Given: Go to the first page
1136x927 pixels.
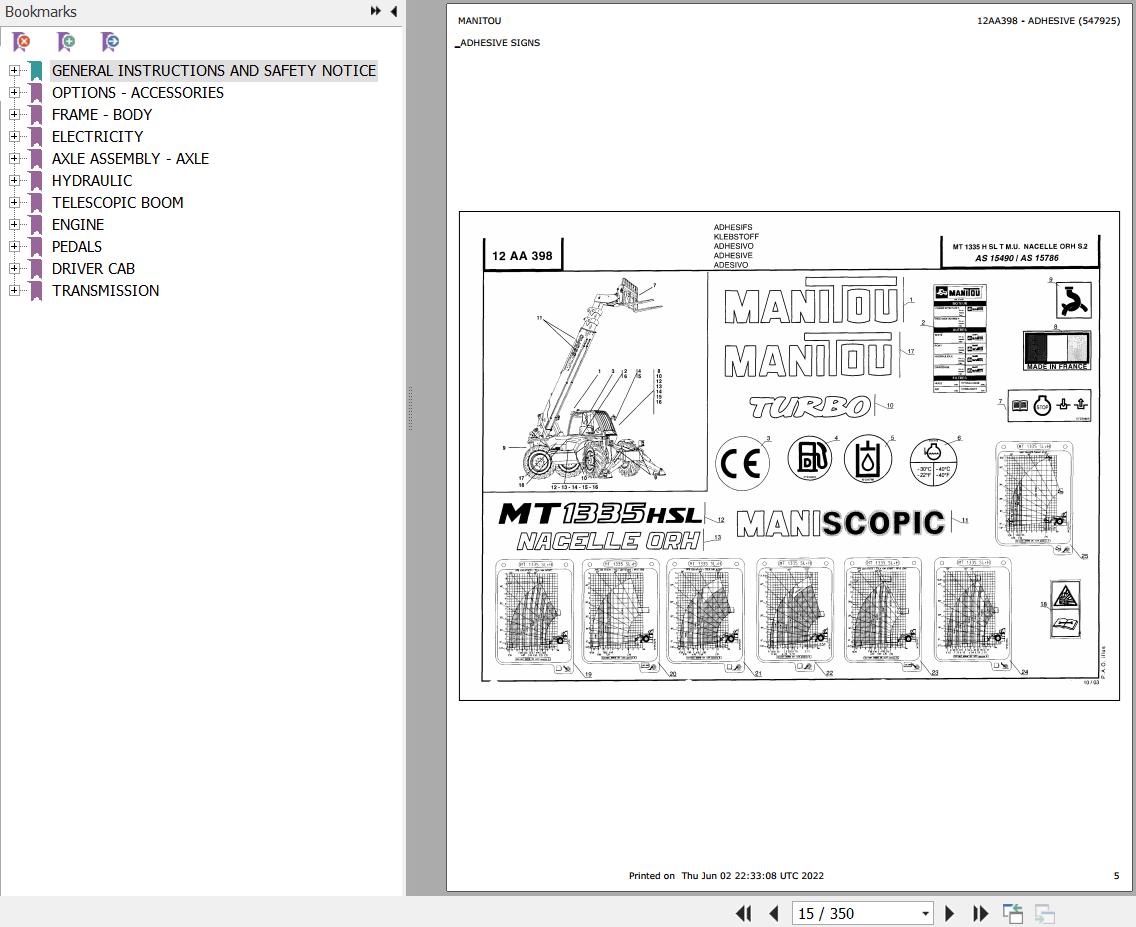Looking at the screenshot, I should (x=743, y=914).
